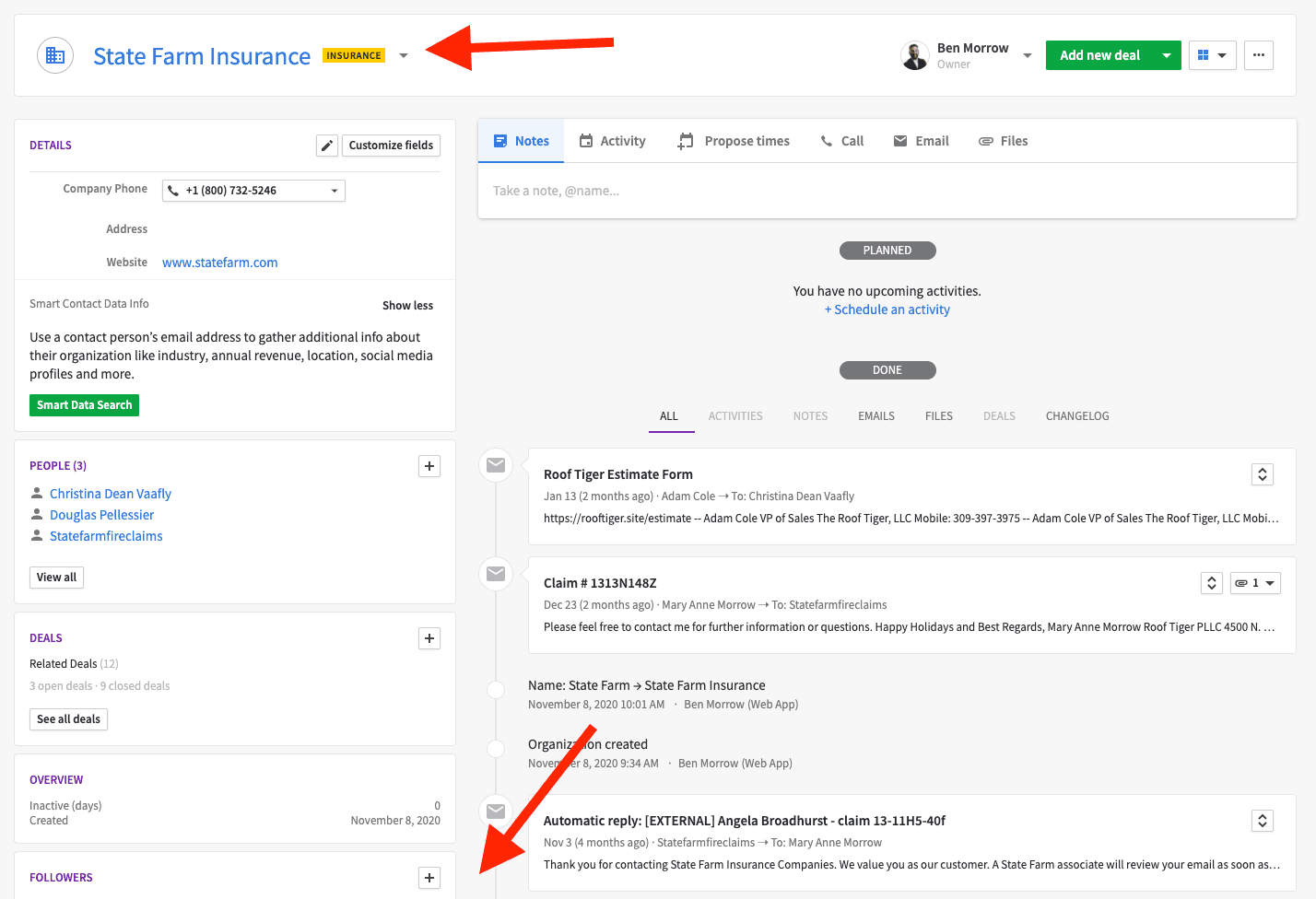Screen dimensions: 1316x899
Task: Click the Schedule an activity link
Action: tap(887, 309)
